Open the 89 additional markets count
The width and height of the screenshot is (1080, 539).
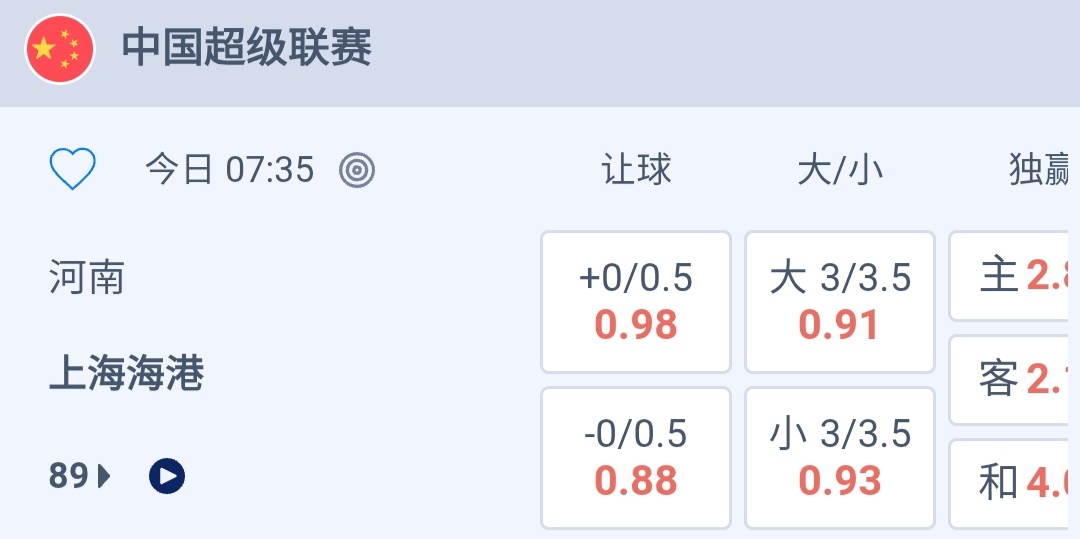coord(69,476)
